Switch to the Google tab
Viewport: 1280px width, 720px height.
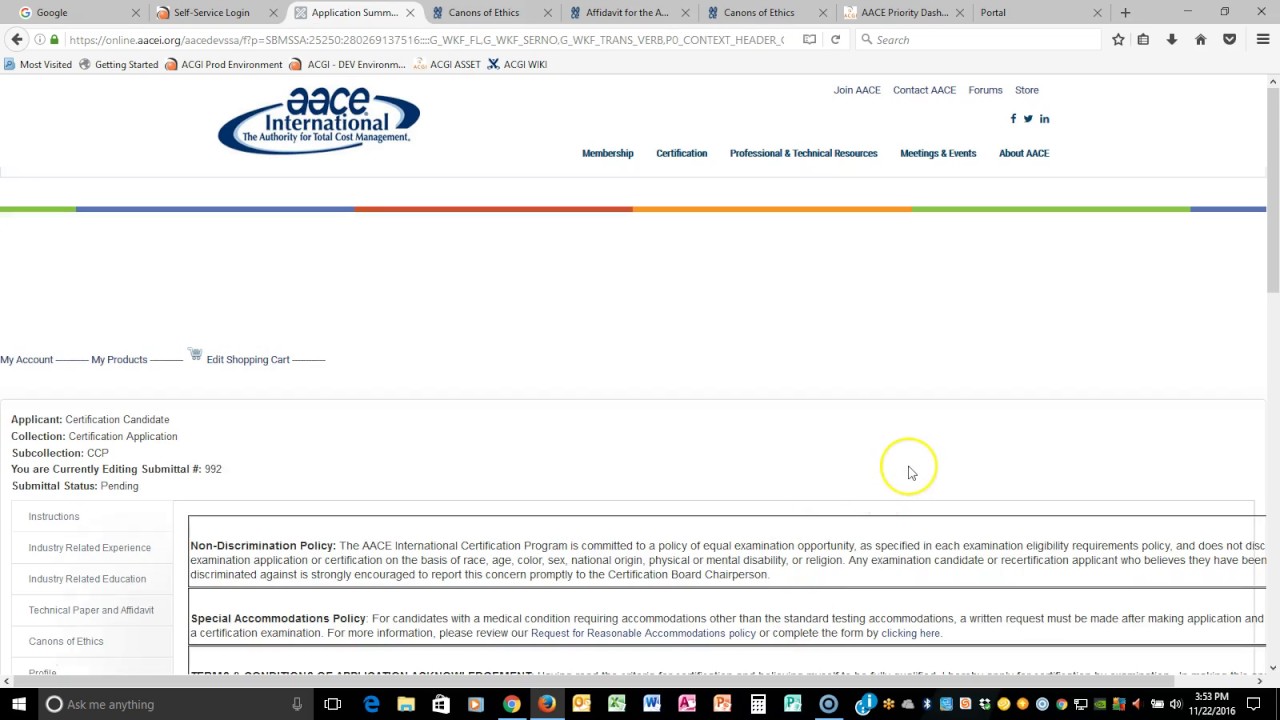76,12
